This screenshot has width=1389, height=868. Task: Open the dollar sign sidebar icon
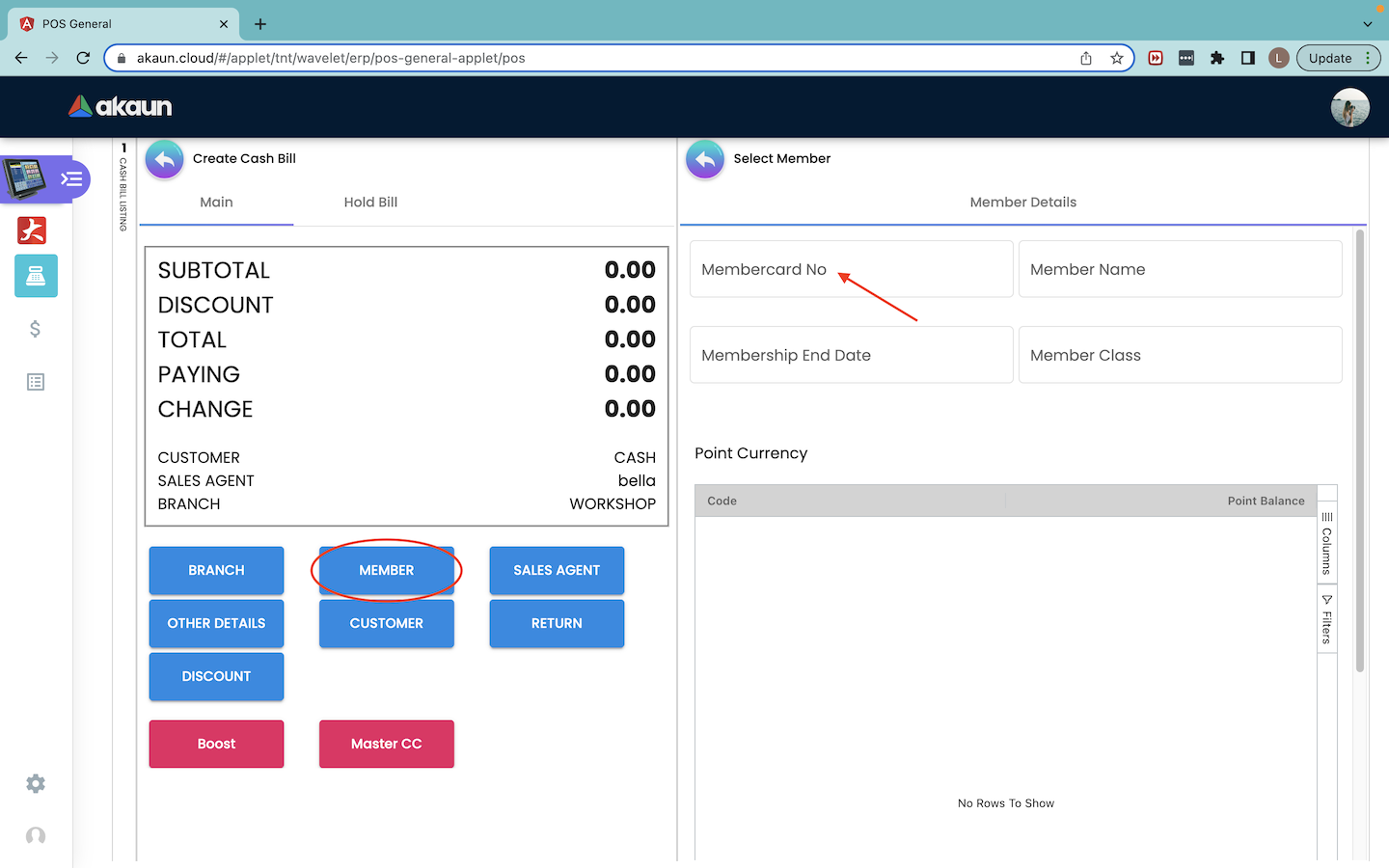pyautogui.click(x=36, y=329)
